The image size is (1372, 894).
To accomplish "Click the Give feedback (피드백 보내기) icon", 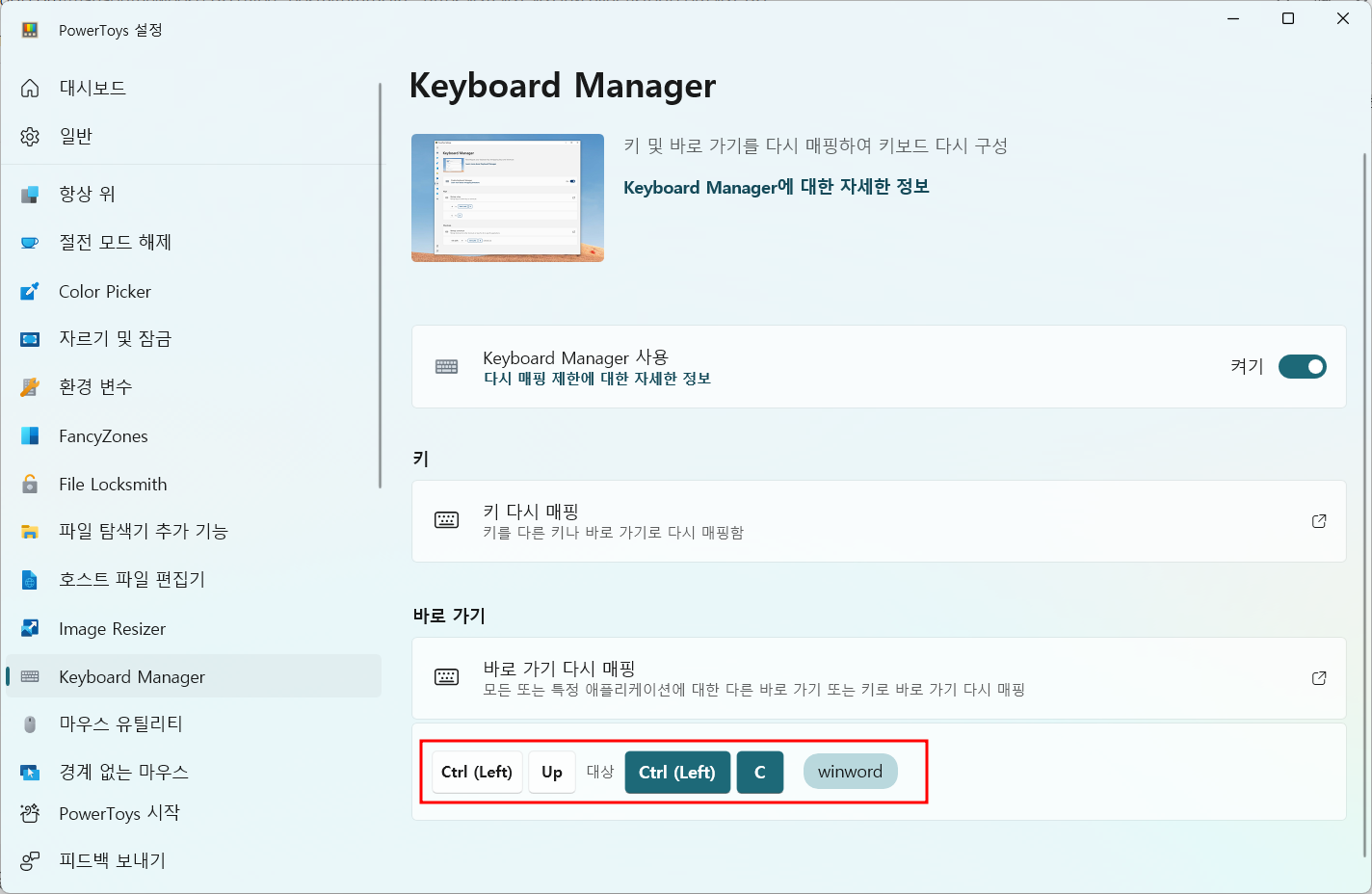I will (30, 860).
